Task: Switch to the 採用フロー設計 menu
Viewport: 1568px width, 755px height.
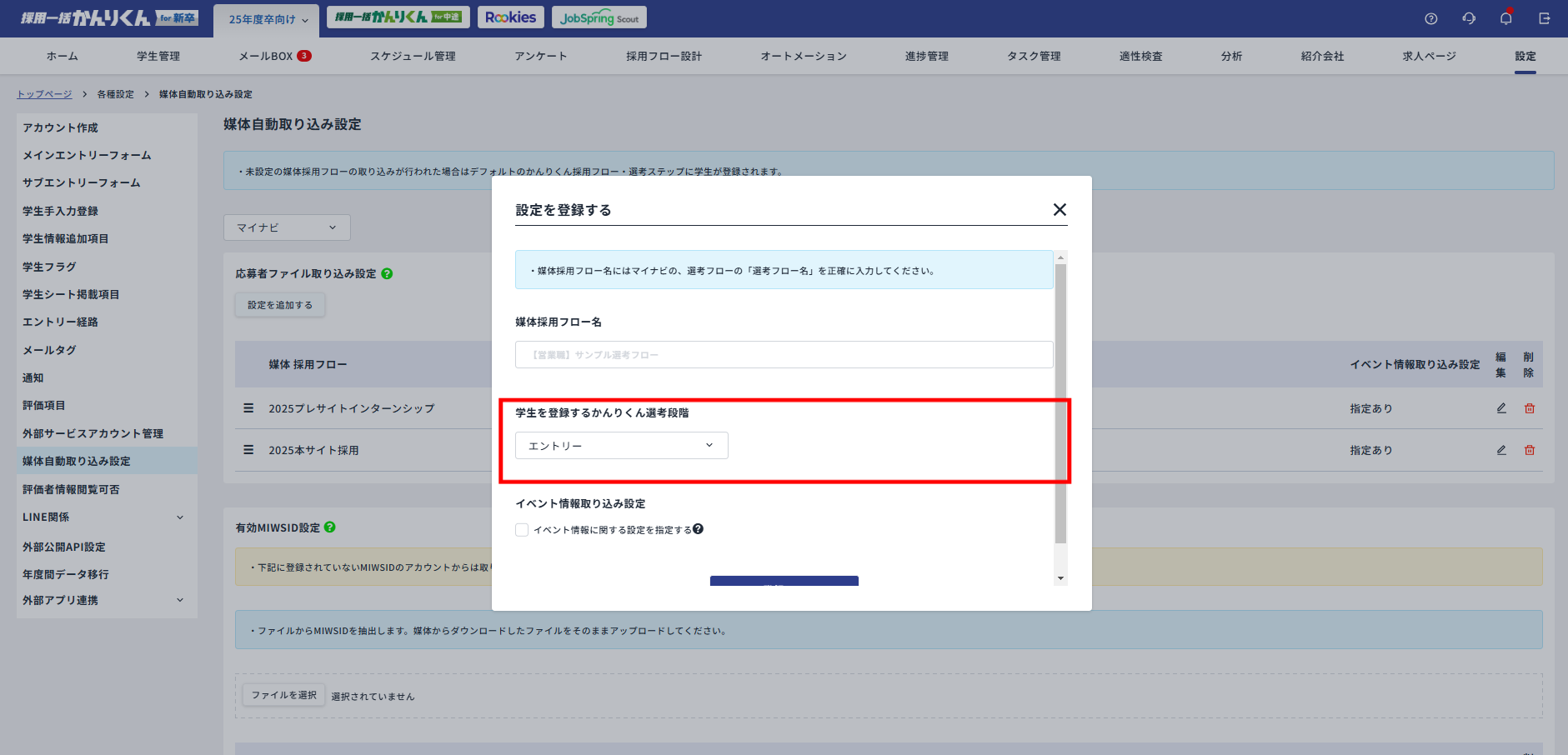Action: tap(663, 56)
